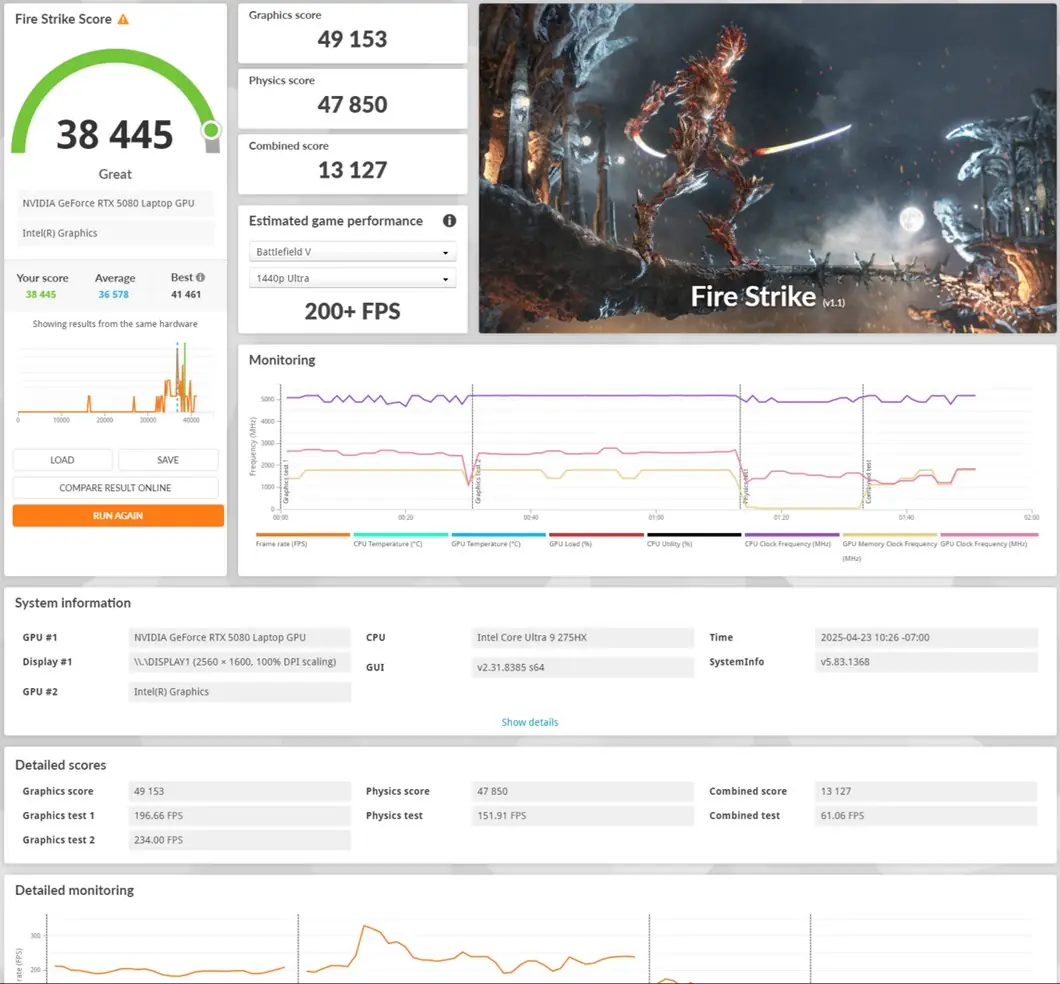Click the info icon next to Estimated game performance
This screenshot has width=1060, height=984.
click(x=449, y=221)
